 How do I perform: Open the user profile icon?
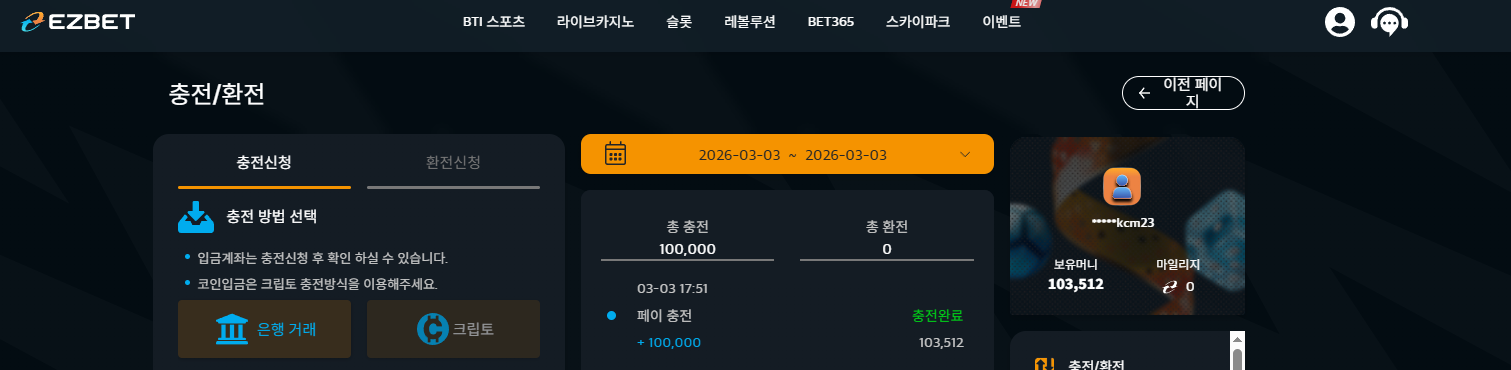[1339, 22]
